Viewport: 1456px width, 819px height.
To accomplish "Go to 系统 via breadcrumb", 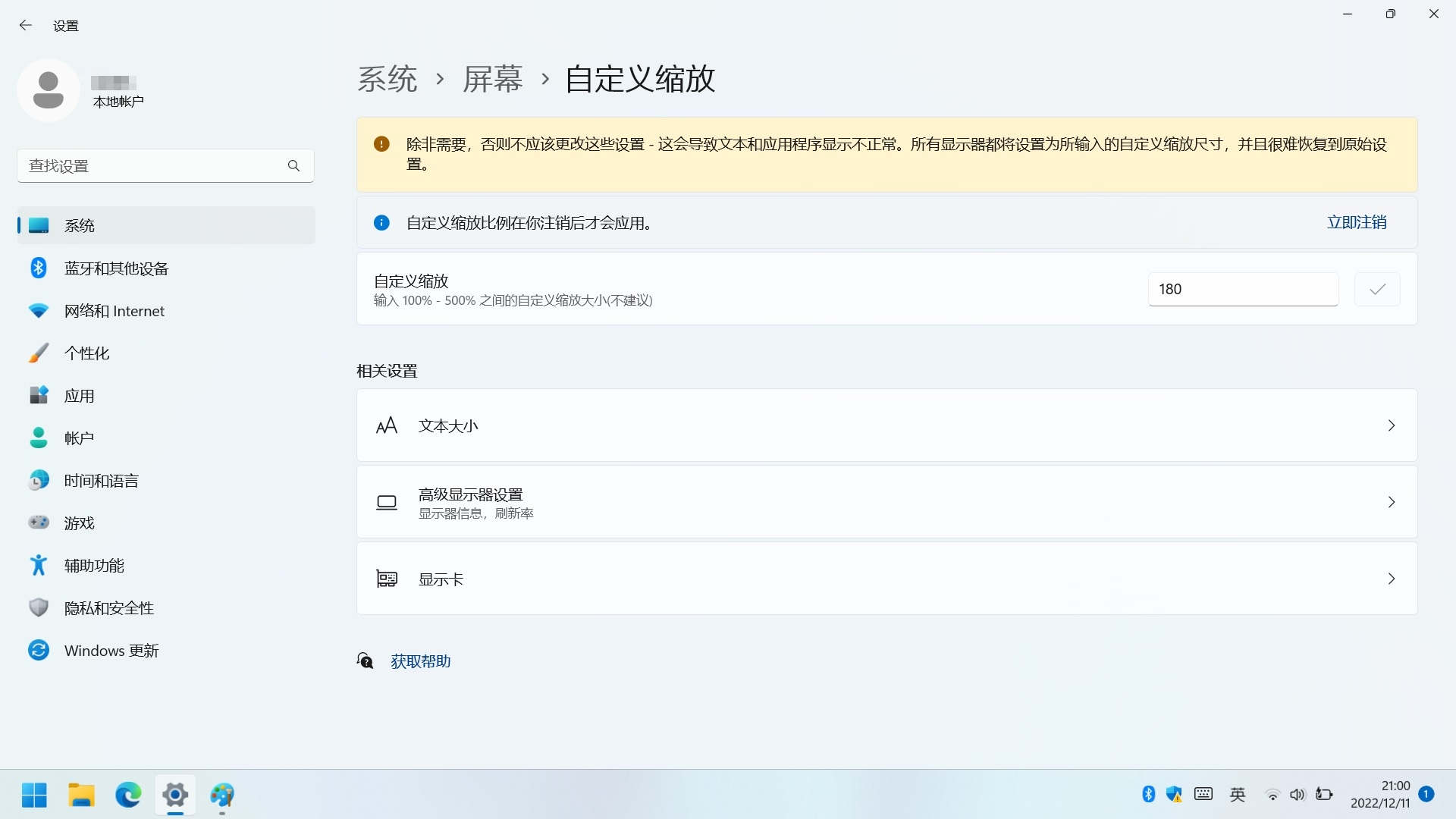I will (388, 79).
